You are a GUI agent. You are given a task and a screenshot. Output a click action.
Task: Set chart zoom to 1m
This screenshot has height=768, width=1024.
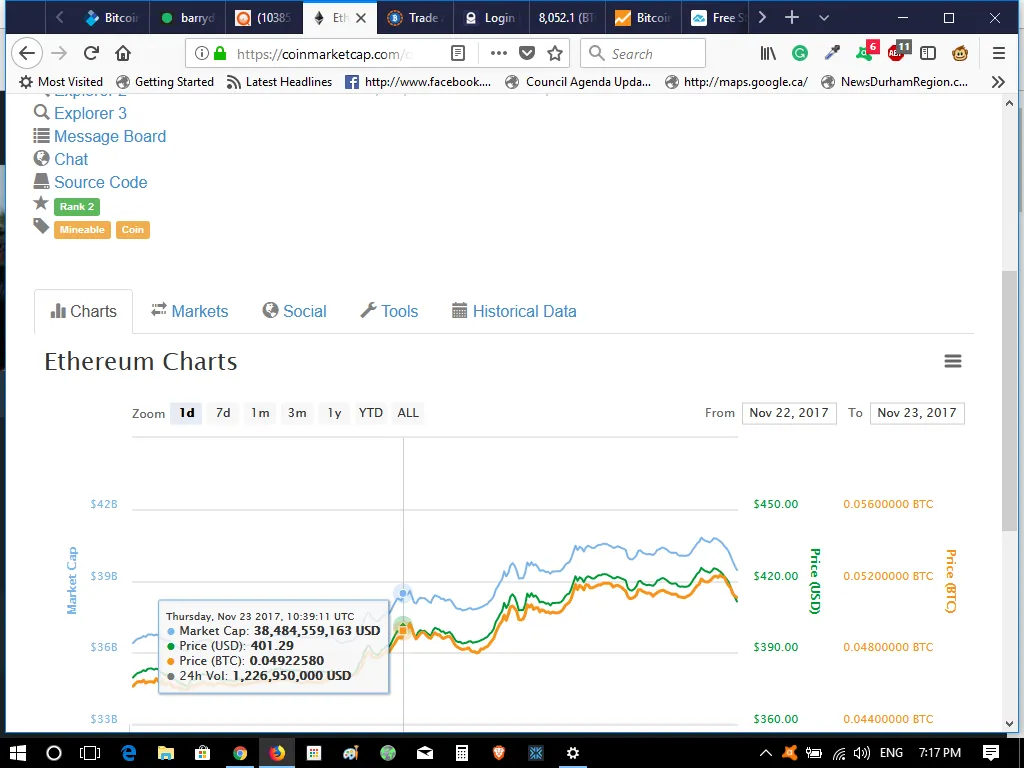(260, 413)
